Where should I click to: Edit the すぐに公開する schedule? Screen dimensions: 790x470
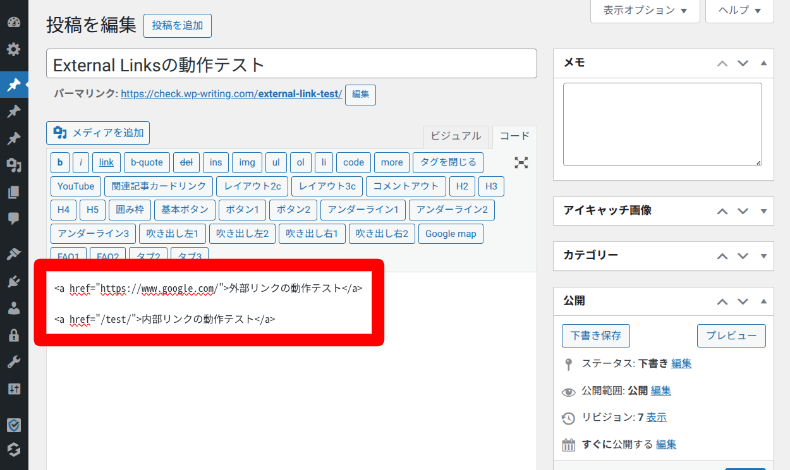(x=666, y=445)
